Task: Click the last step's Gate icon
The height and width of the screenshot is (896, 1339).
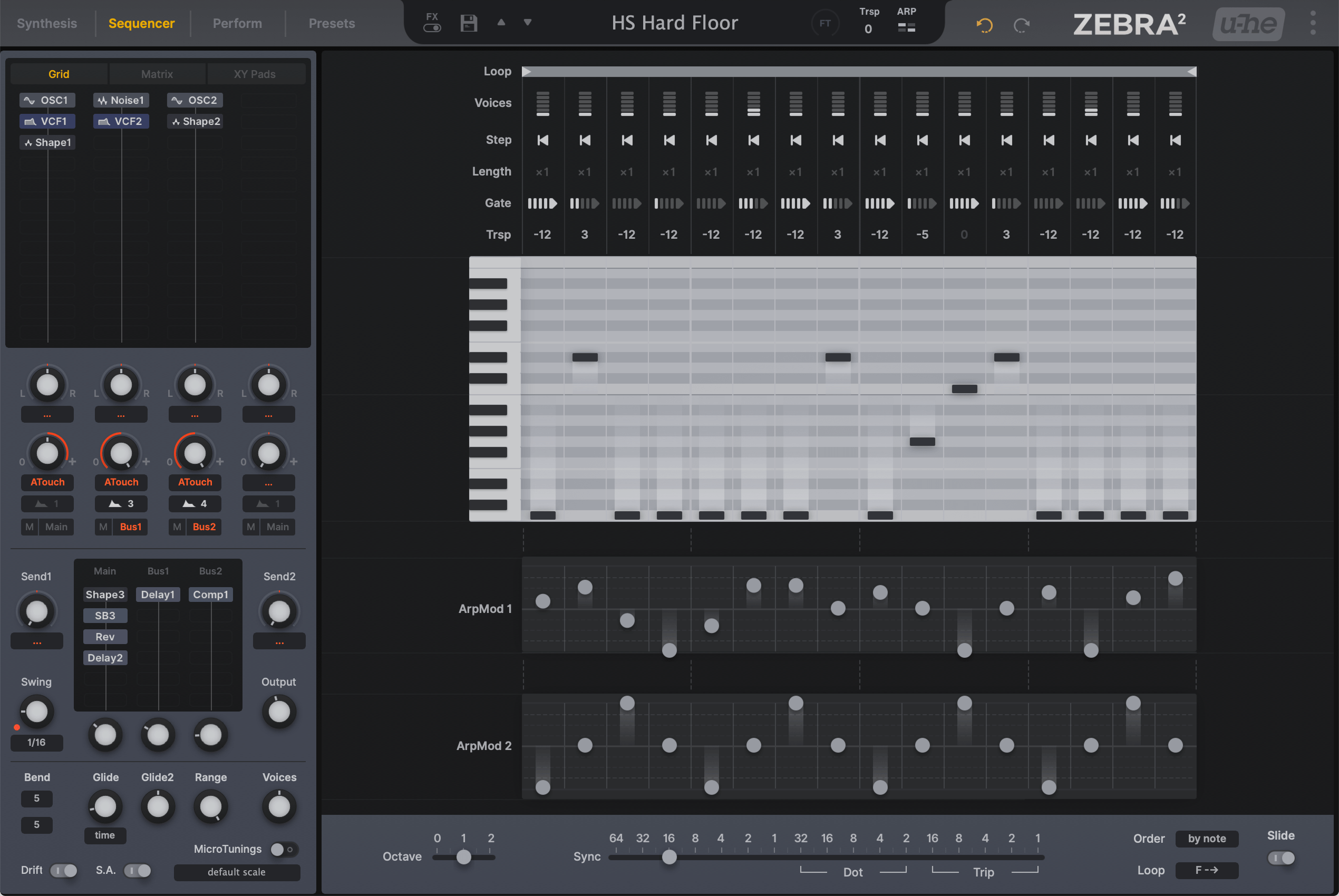Action: click(x=1175, y=203)
